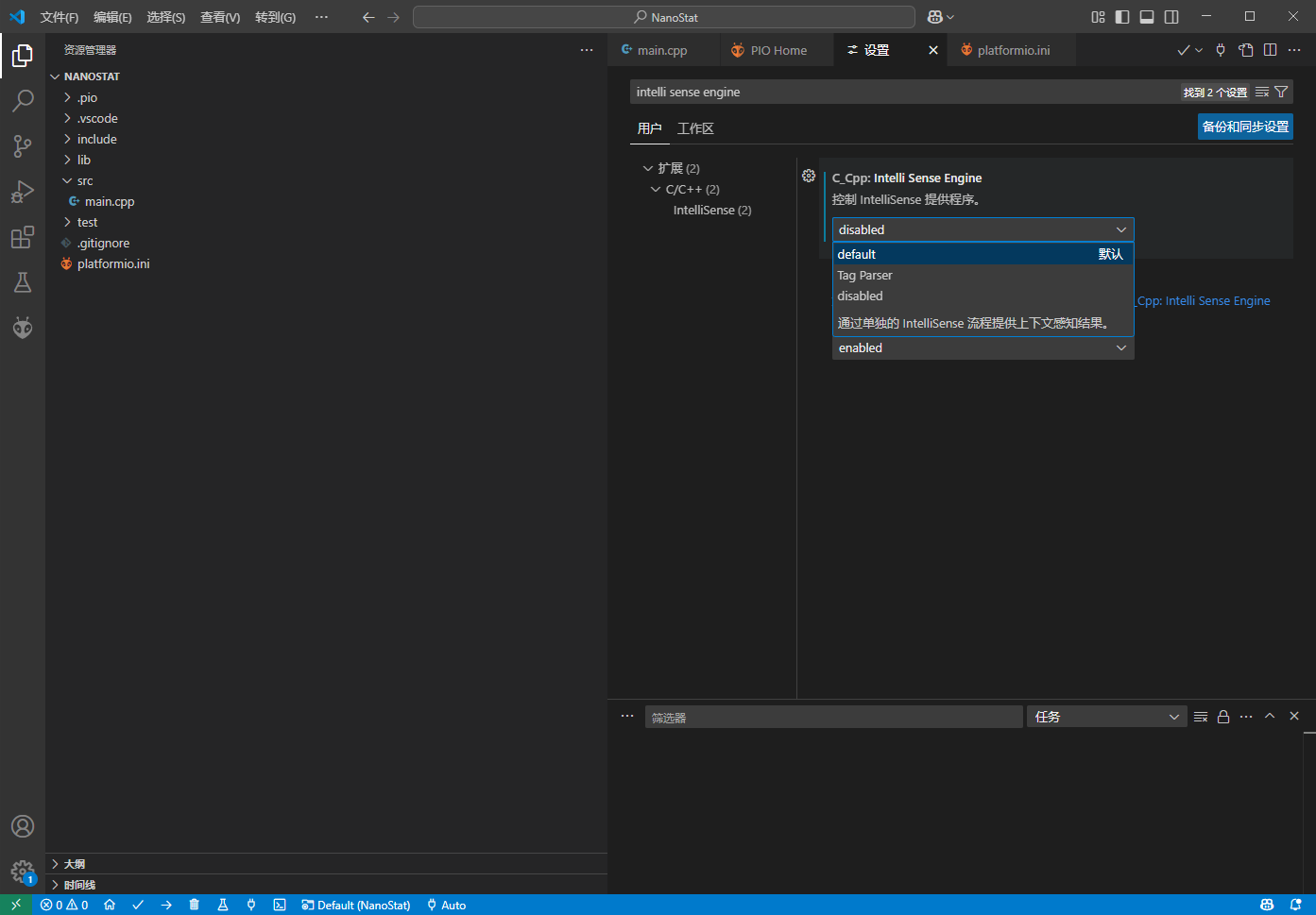The width and height of the screenshot is (1316, 915).
Task: Clear the settings search input
Action: tap(1262, 92)
